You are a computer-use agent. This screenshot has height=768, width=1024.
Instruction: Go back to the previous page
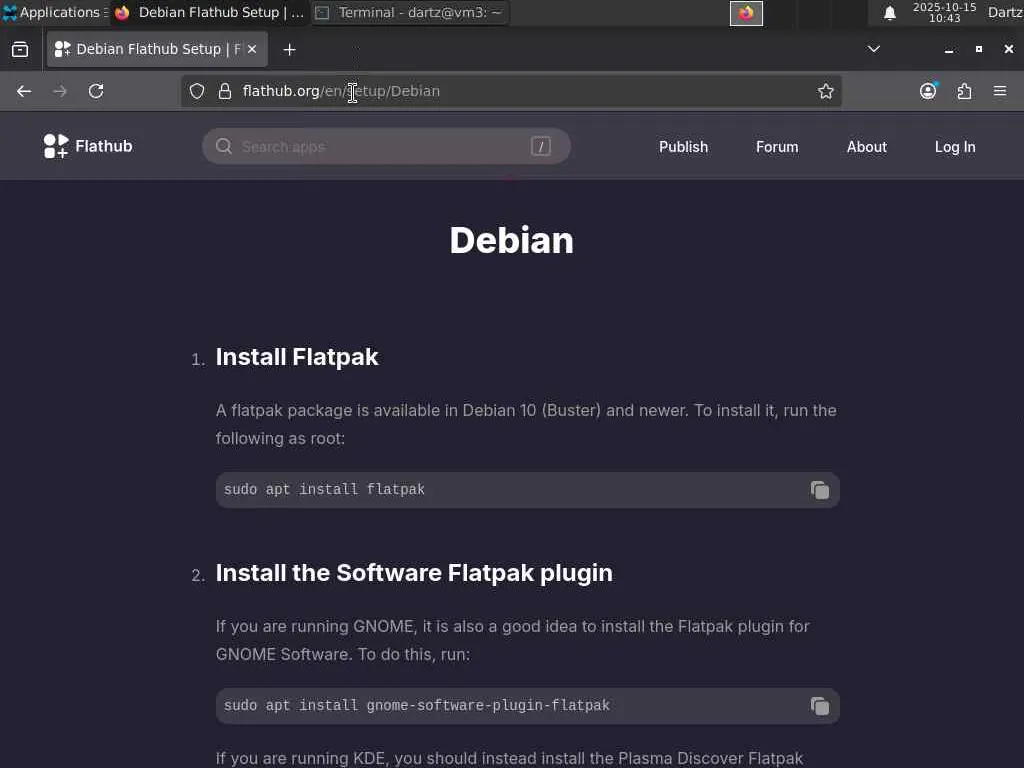[24, 91]
